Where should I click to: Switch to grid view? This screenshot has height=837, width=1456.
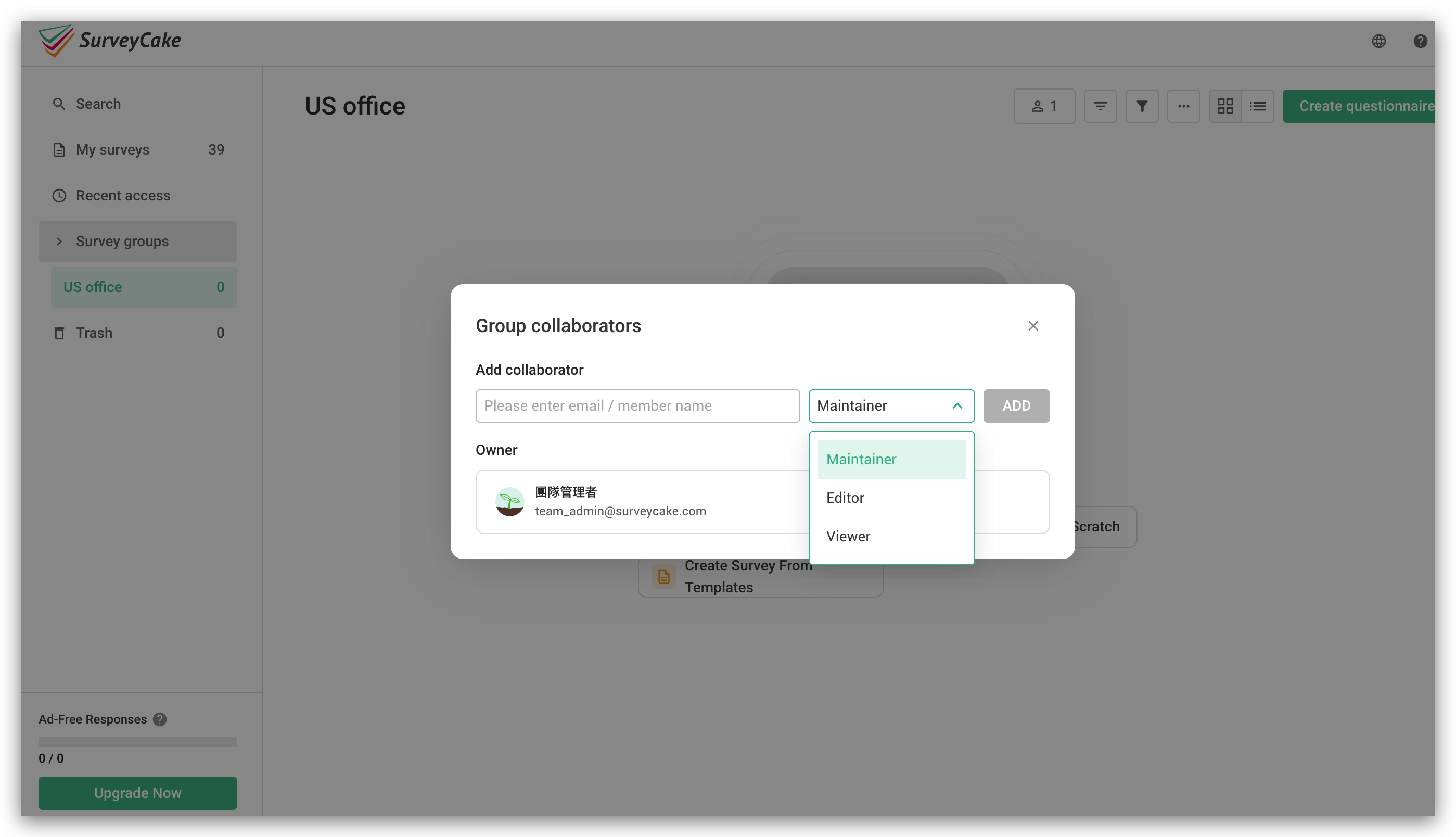1225,106
